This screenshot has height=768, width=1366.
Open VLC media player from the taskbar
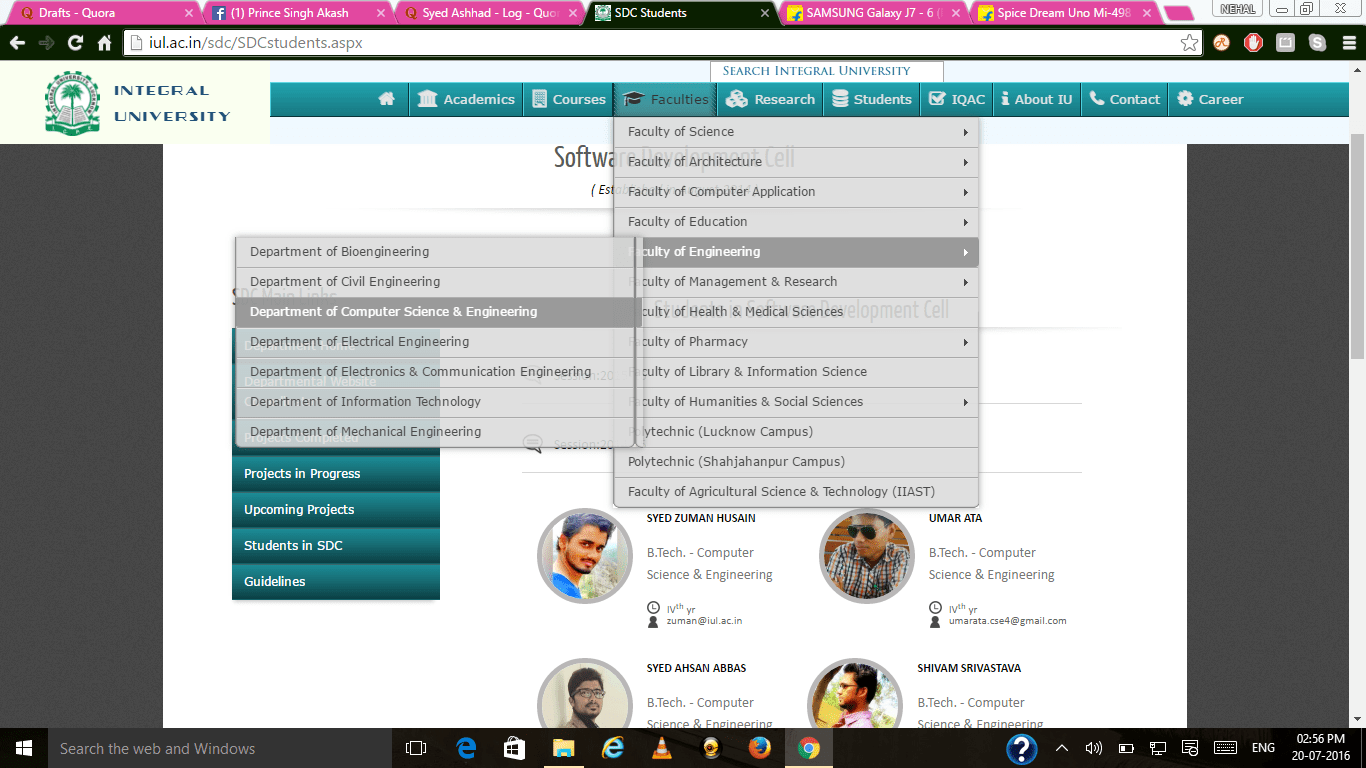tap(662, 748)
